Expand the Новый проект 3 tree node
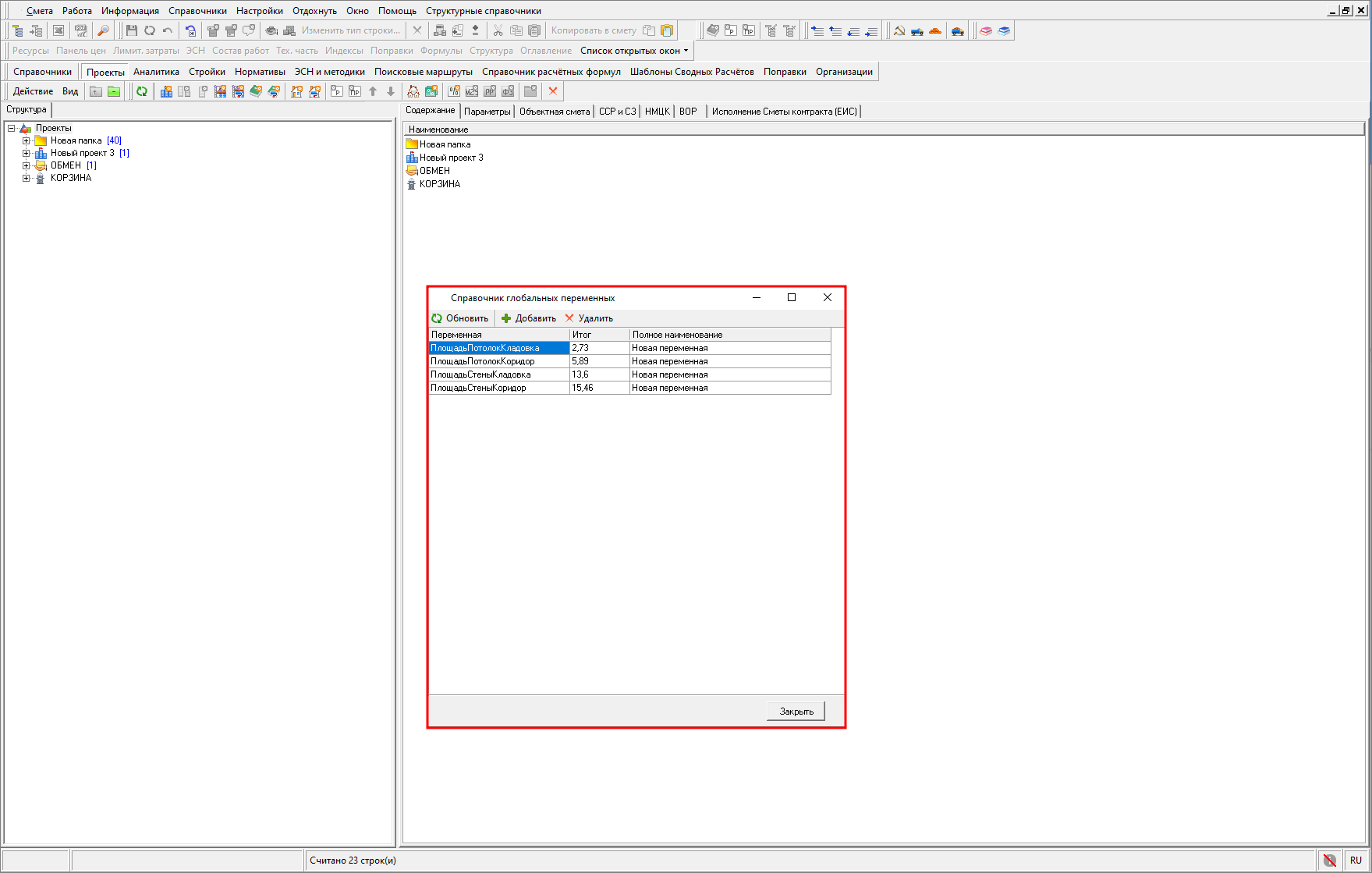Viewport: 1372px width, 873px height. [x=26, y=153]
